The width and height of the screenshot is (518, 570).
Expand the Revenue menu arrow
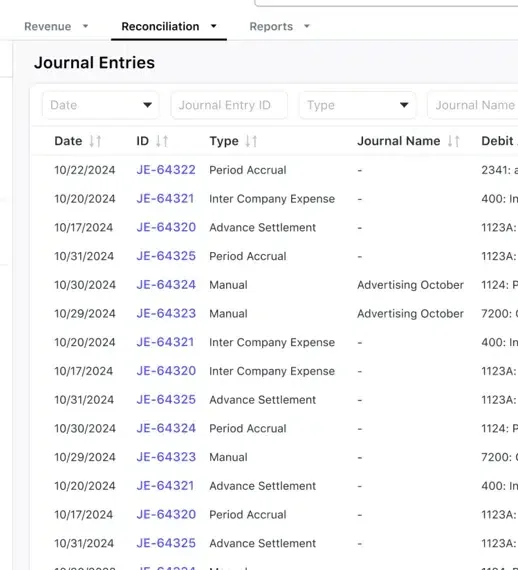[85, 26]
